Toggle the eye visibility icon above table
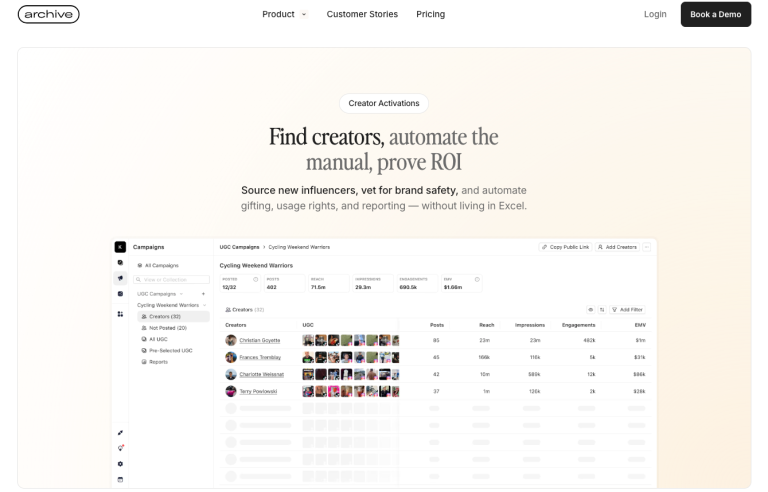This screenshot has width=768, height=492. [x=590, y=310]
